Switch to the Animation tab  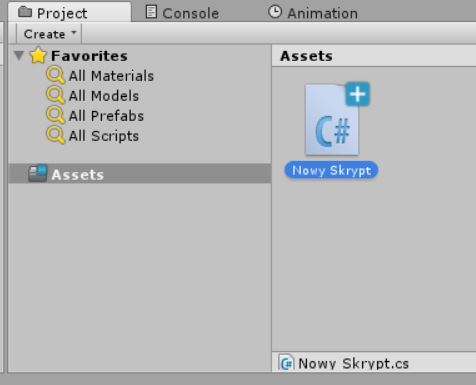pyautogui.click(x=313, y=13)
